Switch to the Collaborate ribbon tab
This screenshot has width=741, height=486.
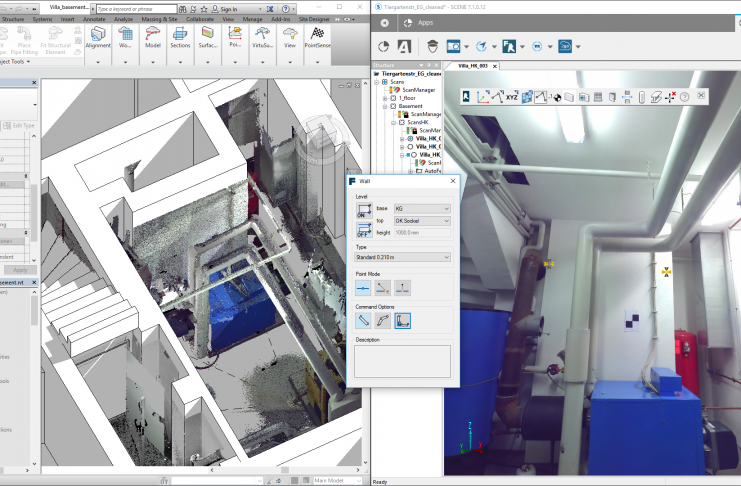coord(199,18)
